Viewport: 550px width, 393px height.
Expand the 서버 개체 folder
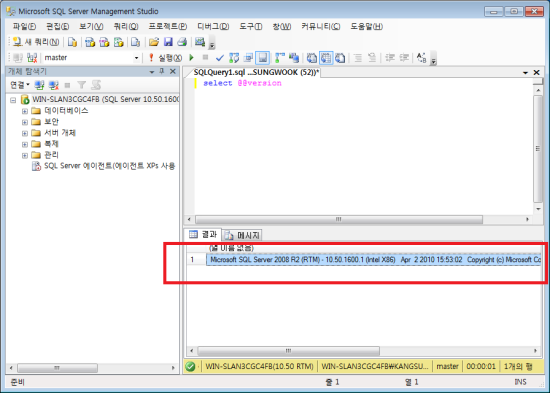pos(25,133)
